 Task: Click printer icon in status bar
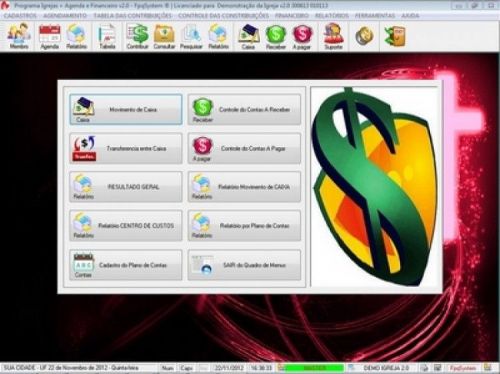click(424, 368)
